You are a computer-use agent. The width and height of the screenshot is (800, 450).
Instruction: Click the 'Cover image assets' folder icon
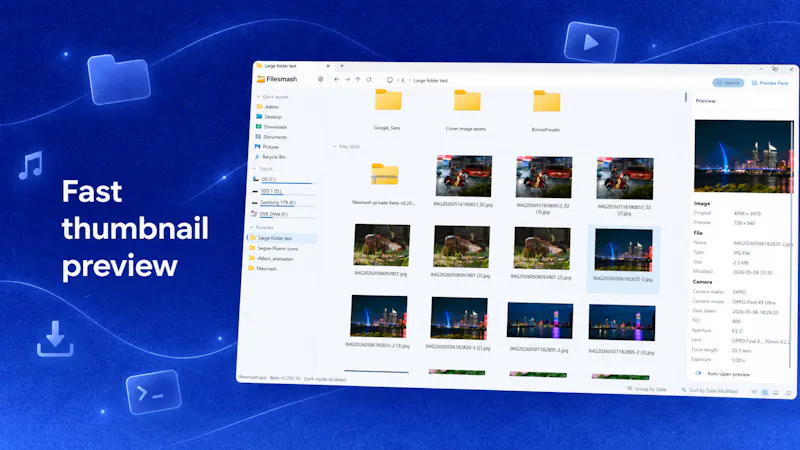[x=467, y=101]
